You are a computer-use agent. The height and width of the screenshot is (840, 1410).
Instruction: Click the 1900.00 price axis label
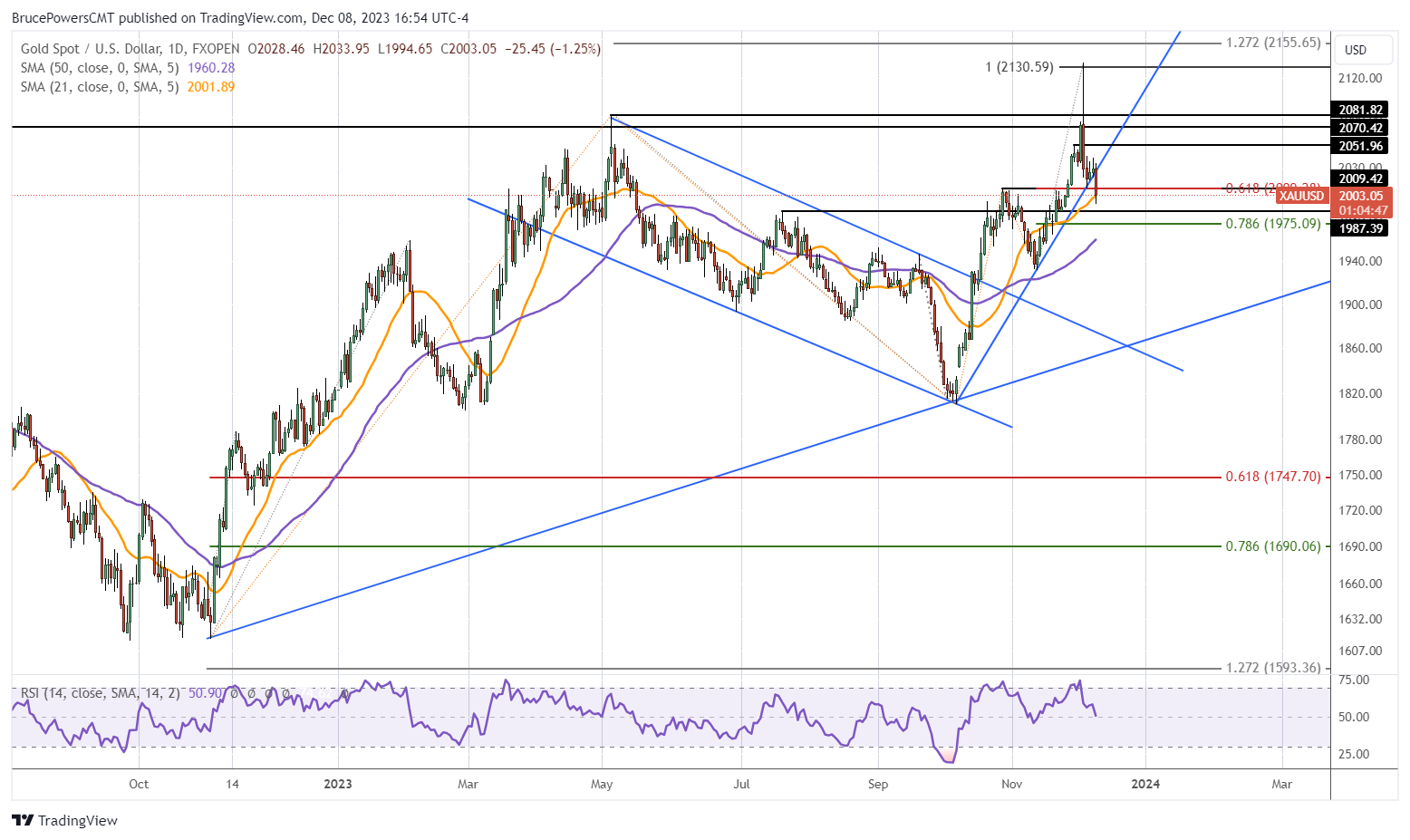[1360, 305]
